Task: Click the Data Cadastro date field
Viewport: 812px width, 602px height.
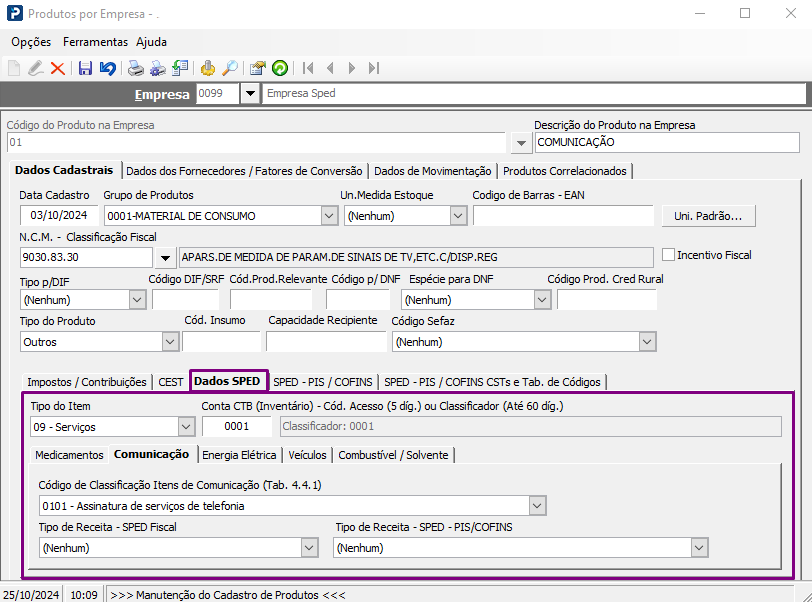Action: pyautogui.click(x=59, y=215)
